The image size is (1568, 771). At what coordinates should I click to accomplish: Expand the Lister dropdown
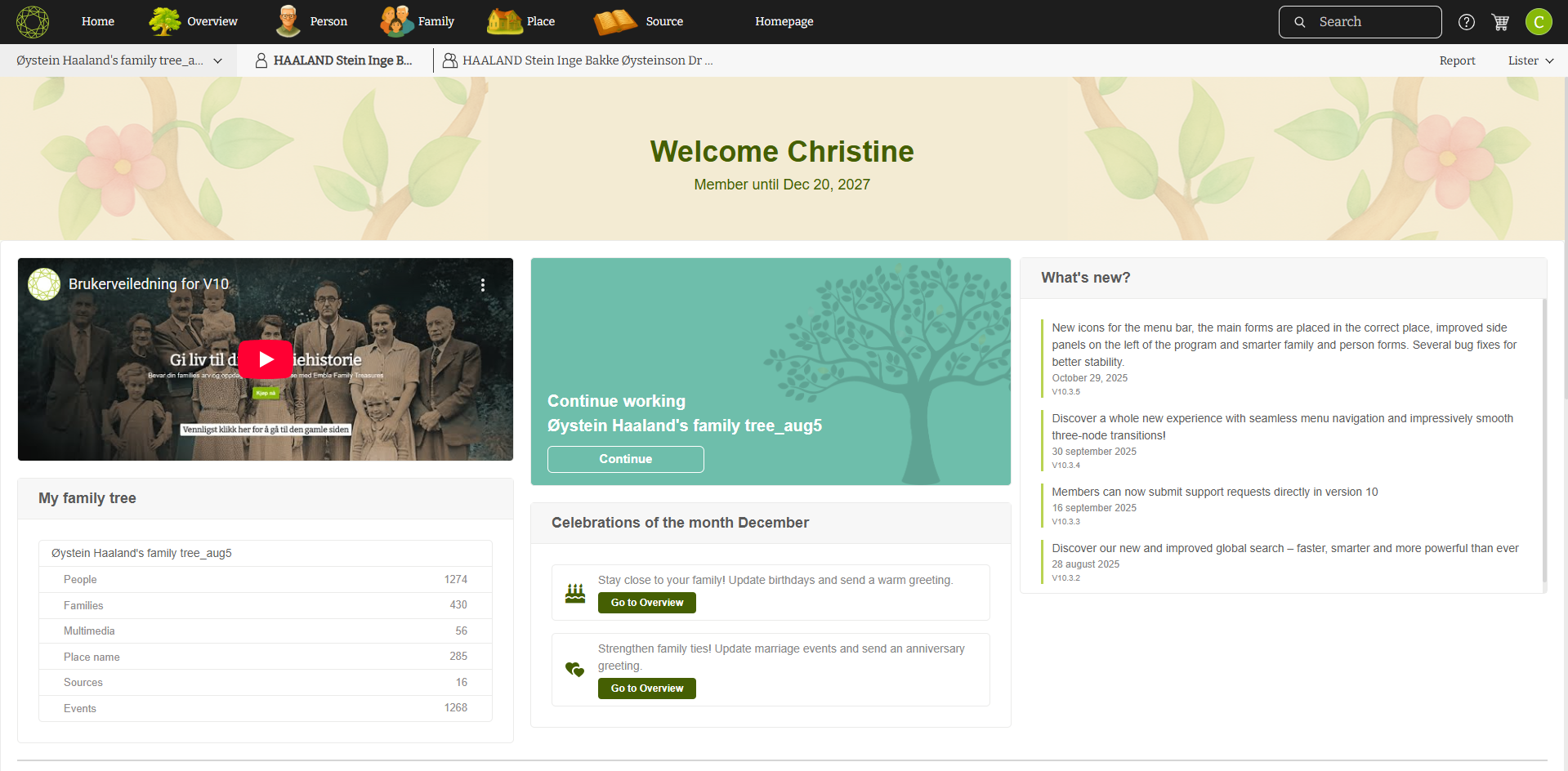tap(1530, 60)
